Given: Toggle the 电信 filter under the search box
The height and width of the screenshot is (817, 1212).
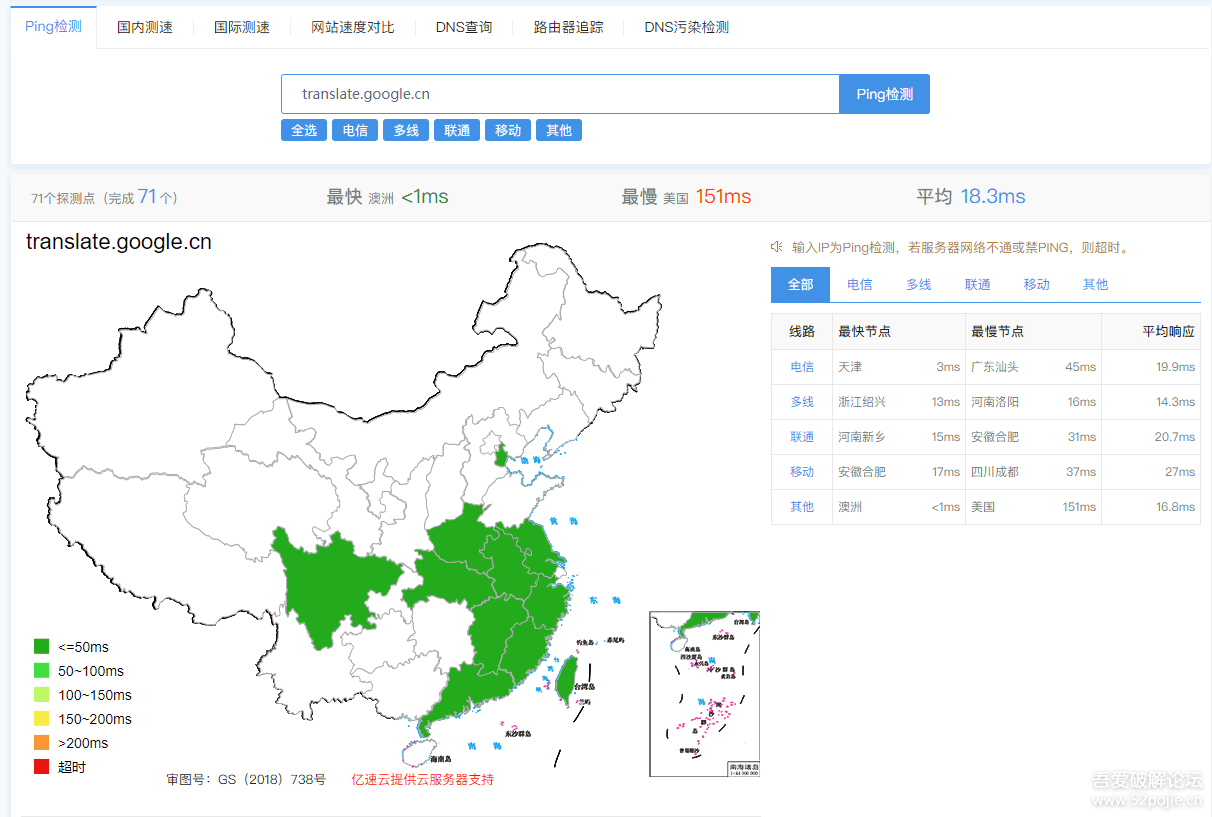Looking at the screenshot, I should [x=355, y=130].
